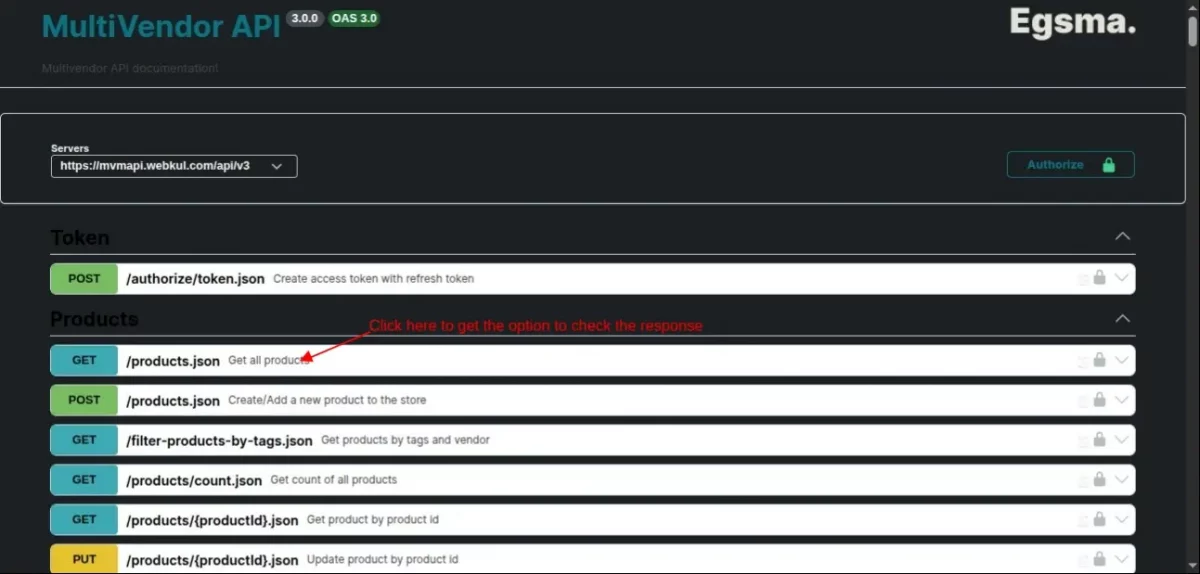Click the 'Servers' label
Screen dimensions: 1200x574
click(70, 148)
